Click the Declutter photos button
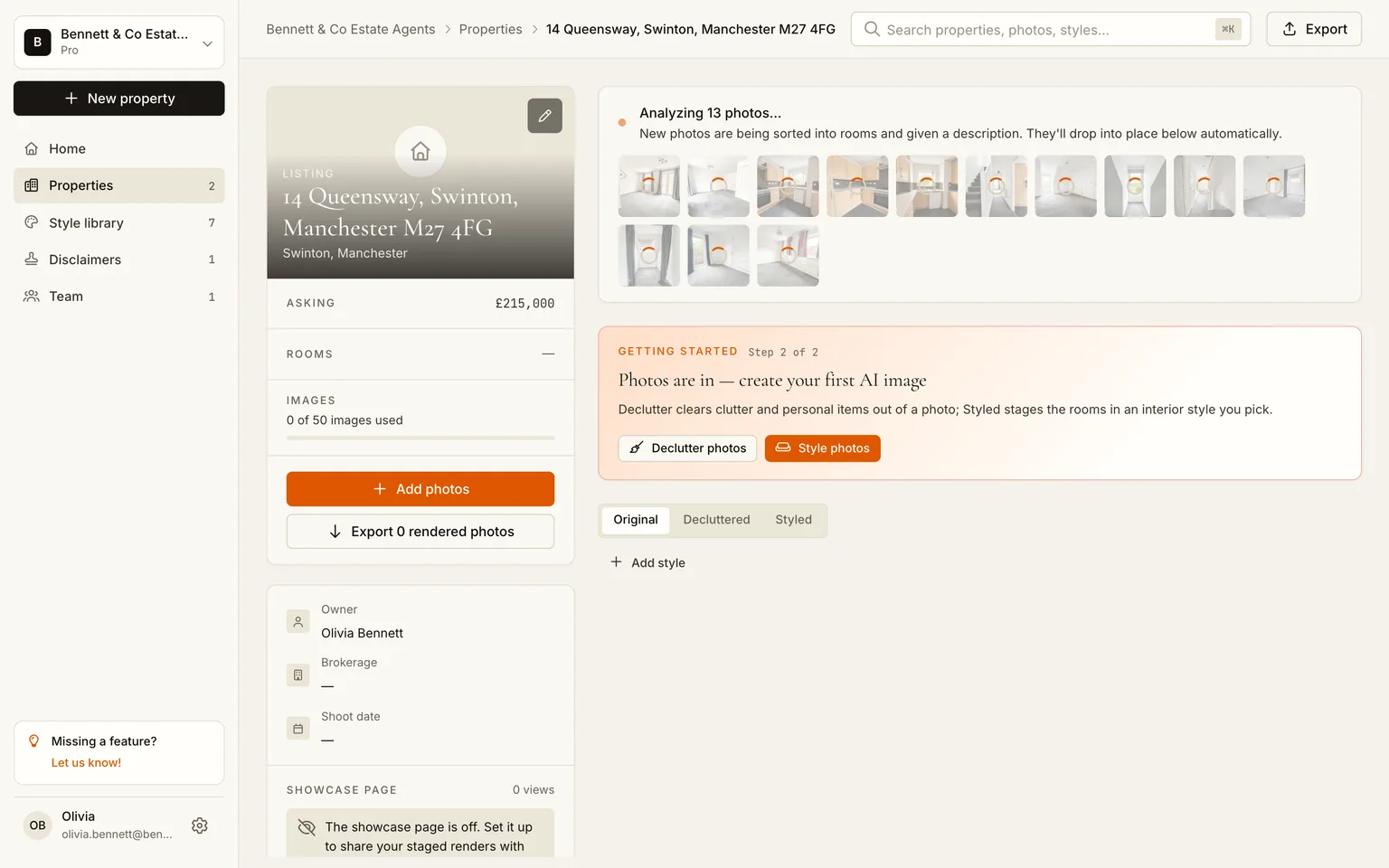Image resolution: width=1389 pixels, height=868 pixels. tap(687, 448)
